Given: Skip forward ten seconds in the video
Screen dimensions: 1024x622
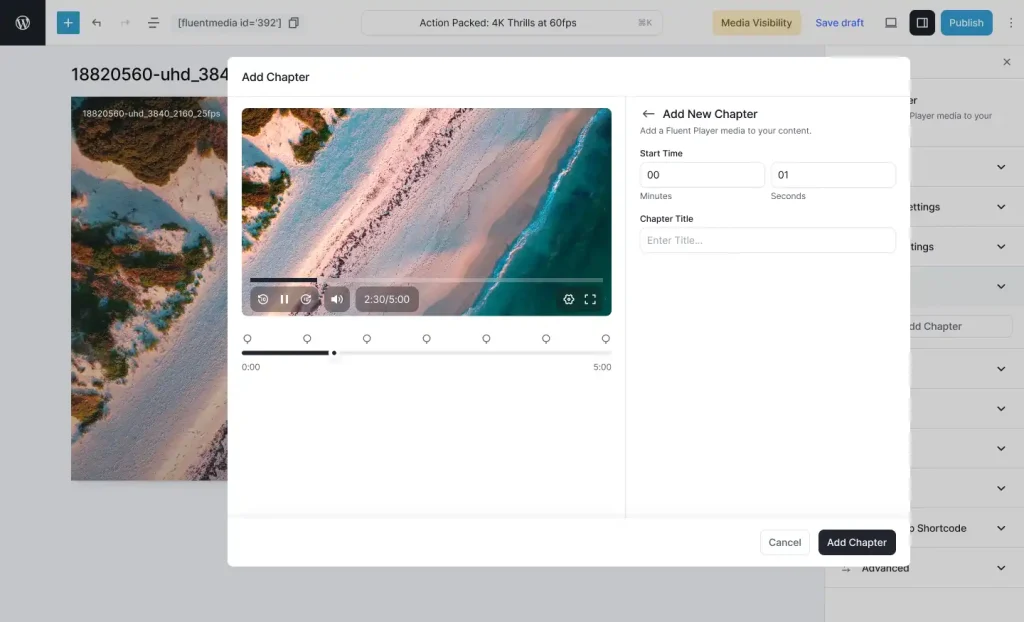Looking at the screenshot, I should [307, 299].
